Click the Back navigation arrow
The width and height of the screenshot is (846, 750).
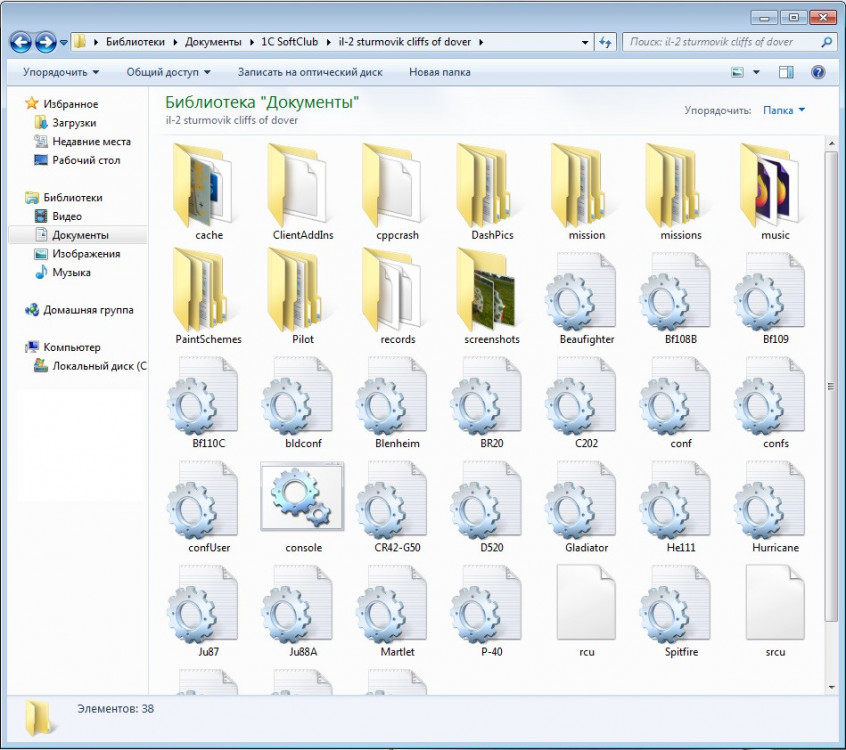pyautogui.click(x=21, y=42)
